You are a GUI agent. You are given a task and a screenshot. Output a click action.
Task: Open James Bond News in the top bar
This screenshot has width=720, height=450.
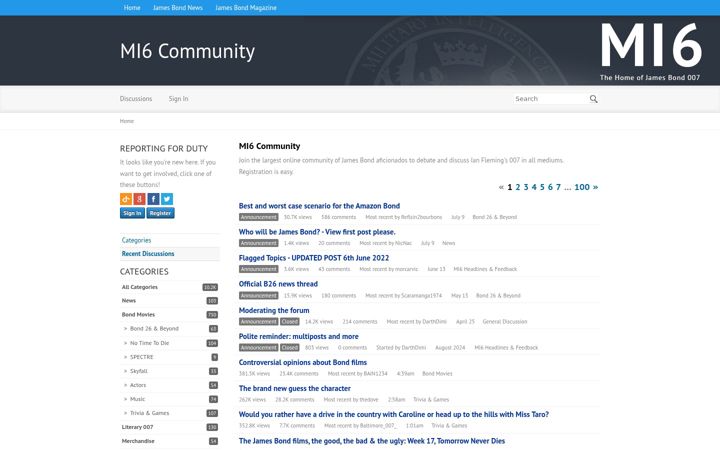coord(178,8)
